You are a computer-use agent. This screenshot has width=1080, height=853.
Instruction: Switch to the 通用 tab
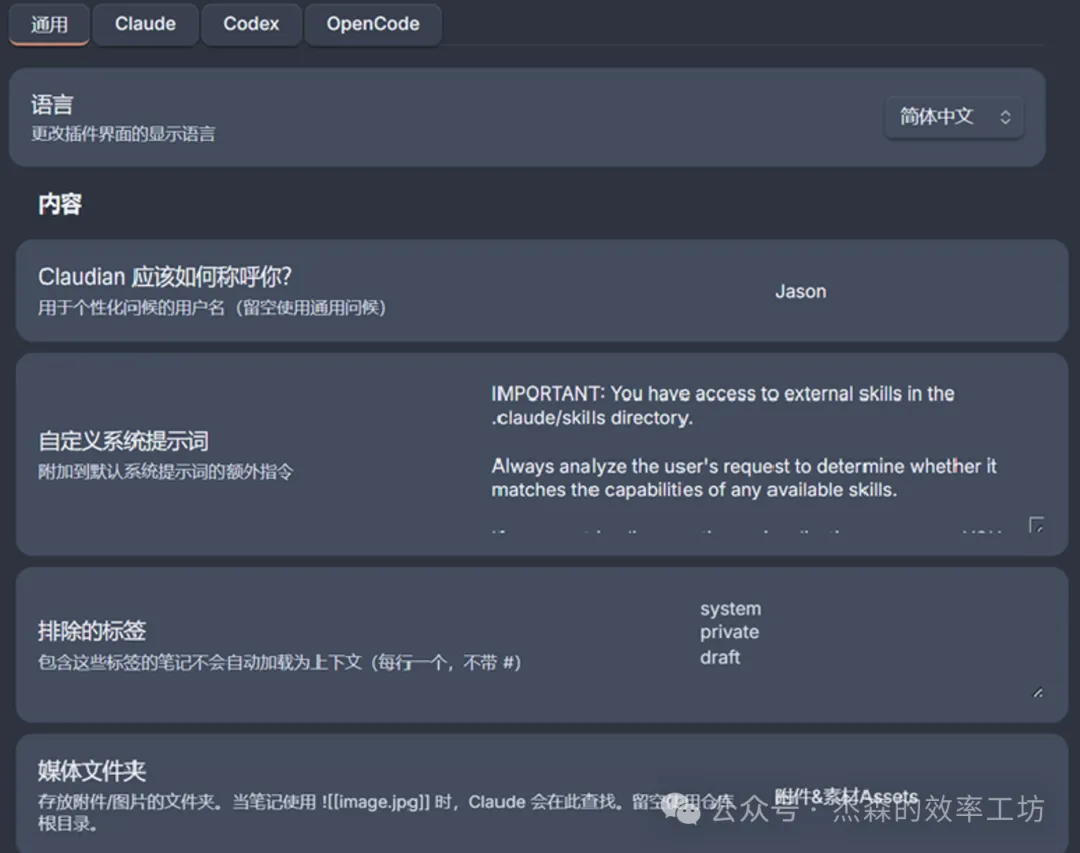49,24
